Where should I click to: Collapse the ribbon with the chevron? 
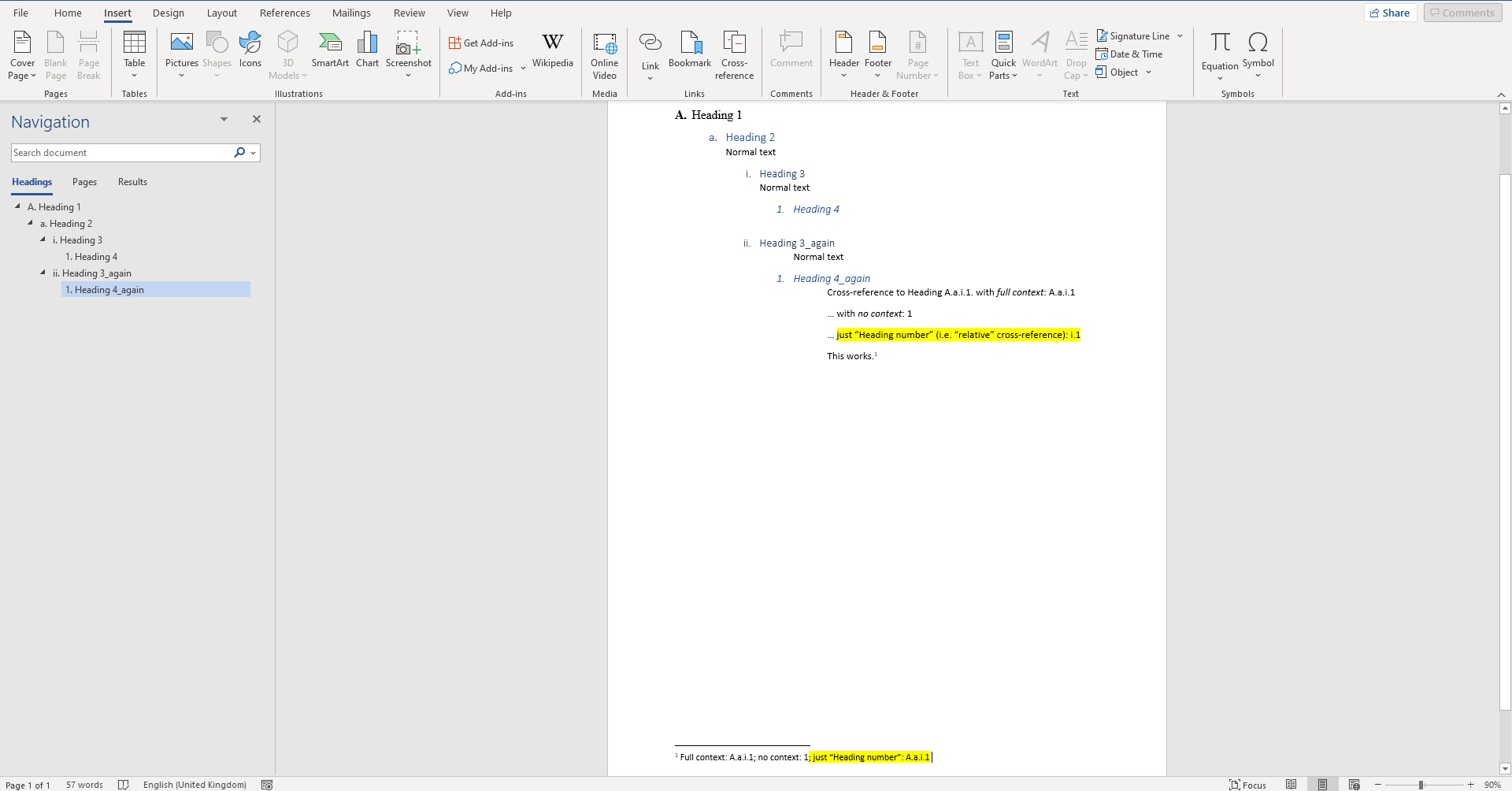click(1501, 95)
